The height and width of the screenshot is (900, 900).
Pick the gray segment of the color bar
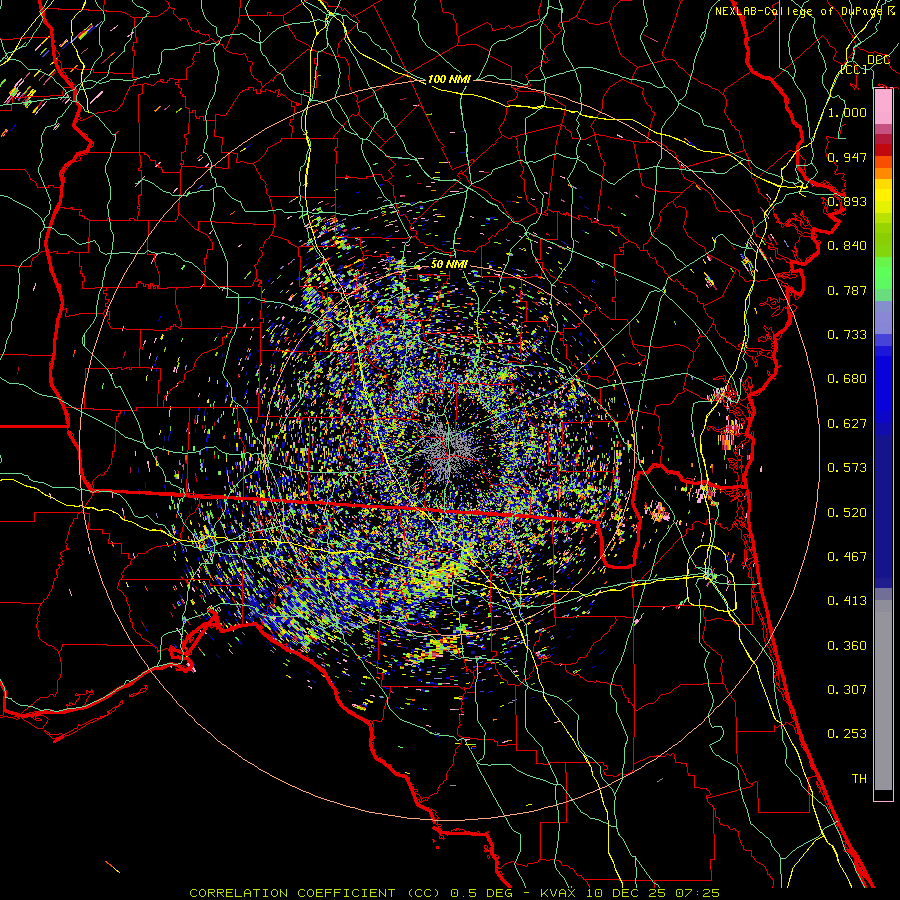tap(883, 695)
